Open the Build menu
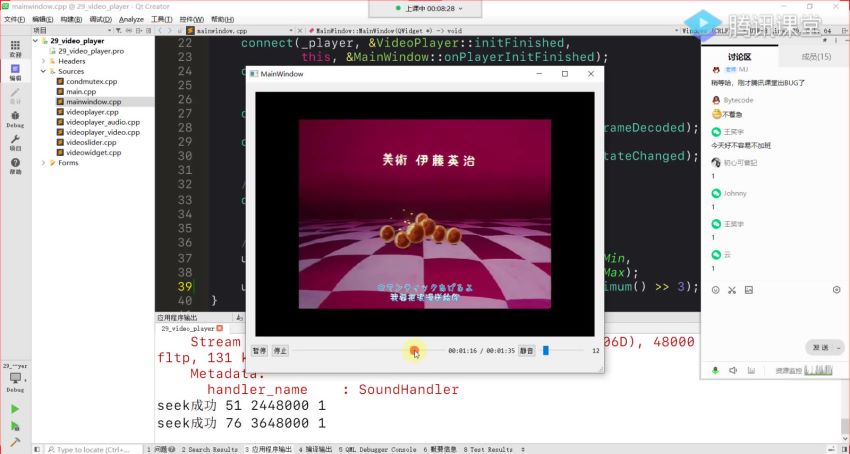 click(x=71, y=19)
